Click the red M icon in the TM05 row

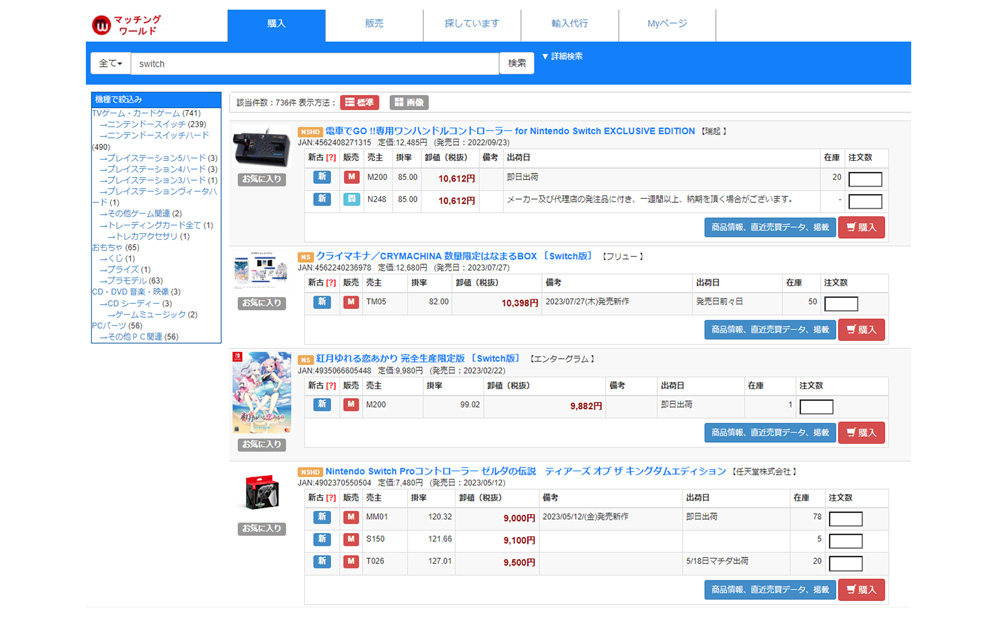coord(351,302)
